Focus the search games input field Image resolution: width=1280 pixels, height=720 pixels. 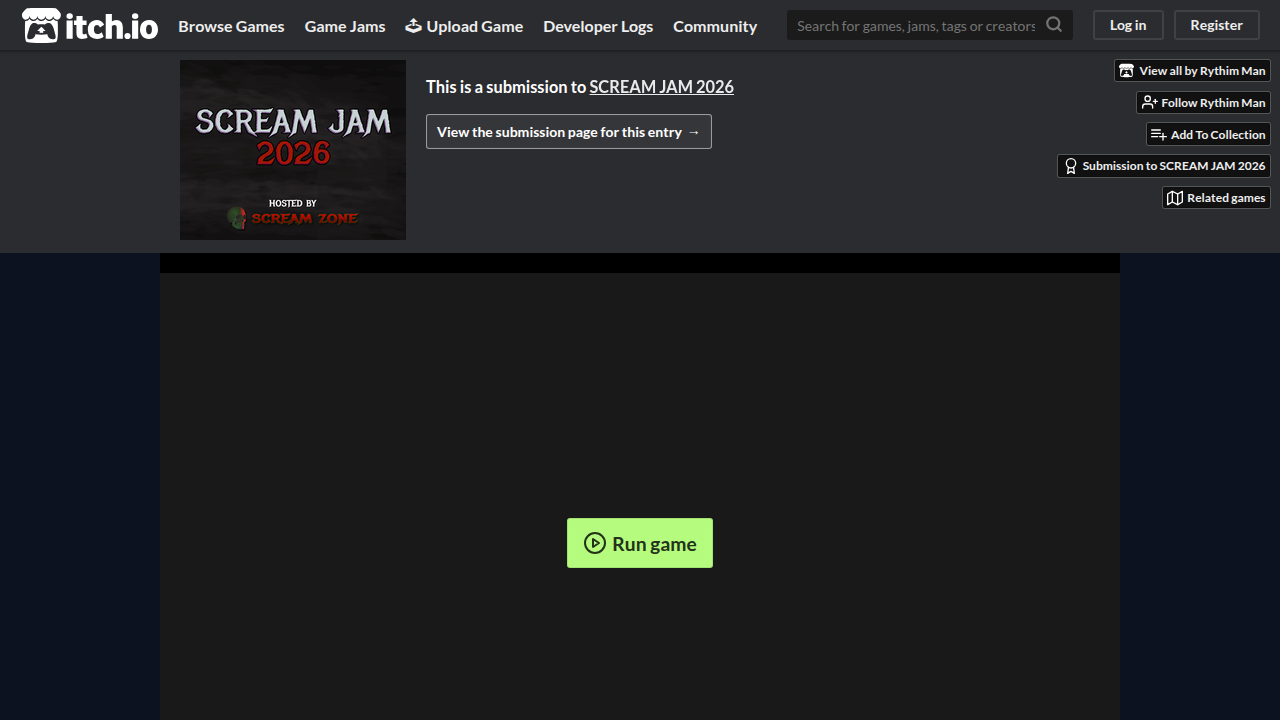point(916,25)
